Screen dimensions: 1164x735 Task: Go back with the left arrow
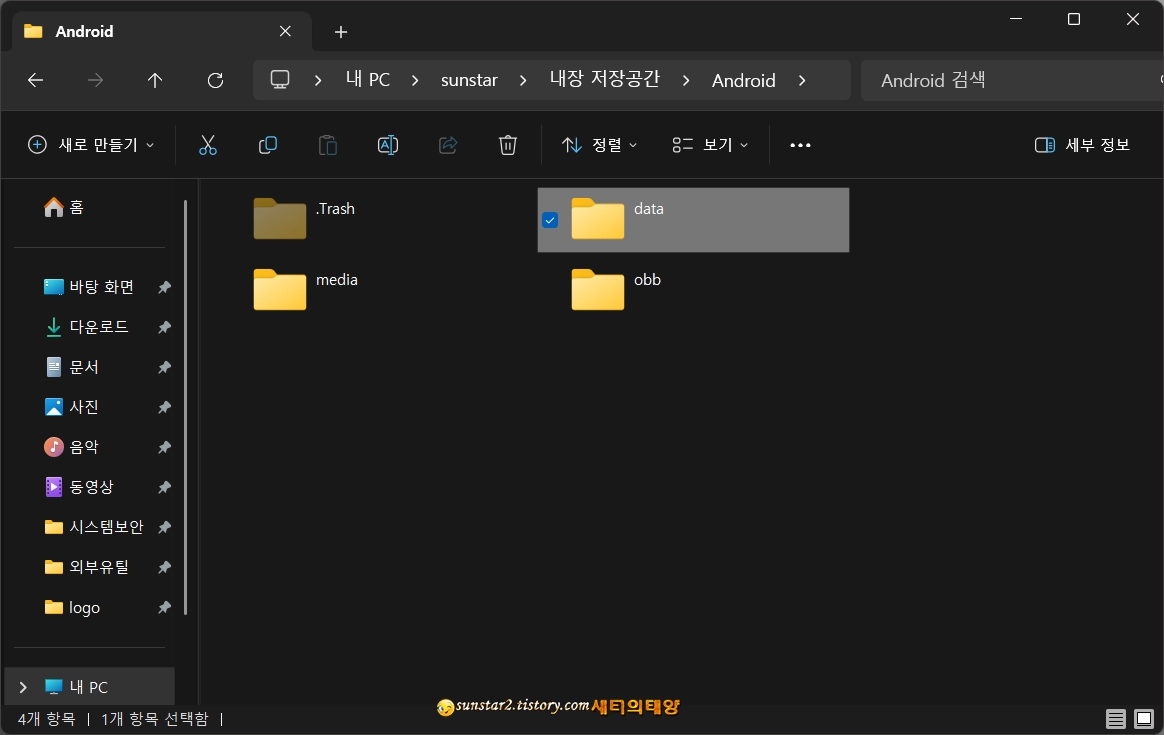(x=35, y=80)
